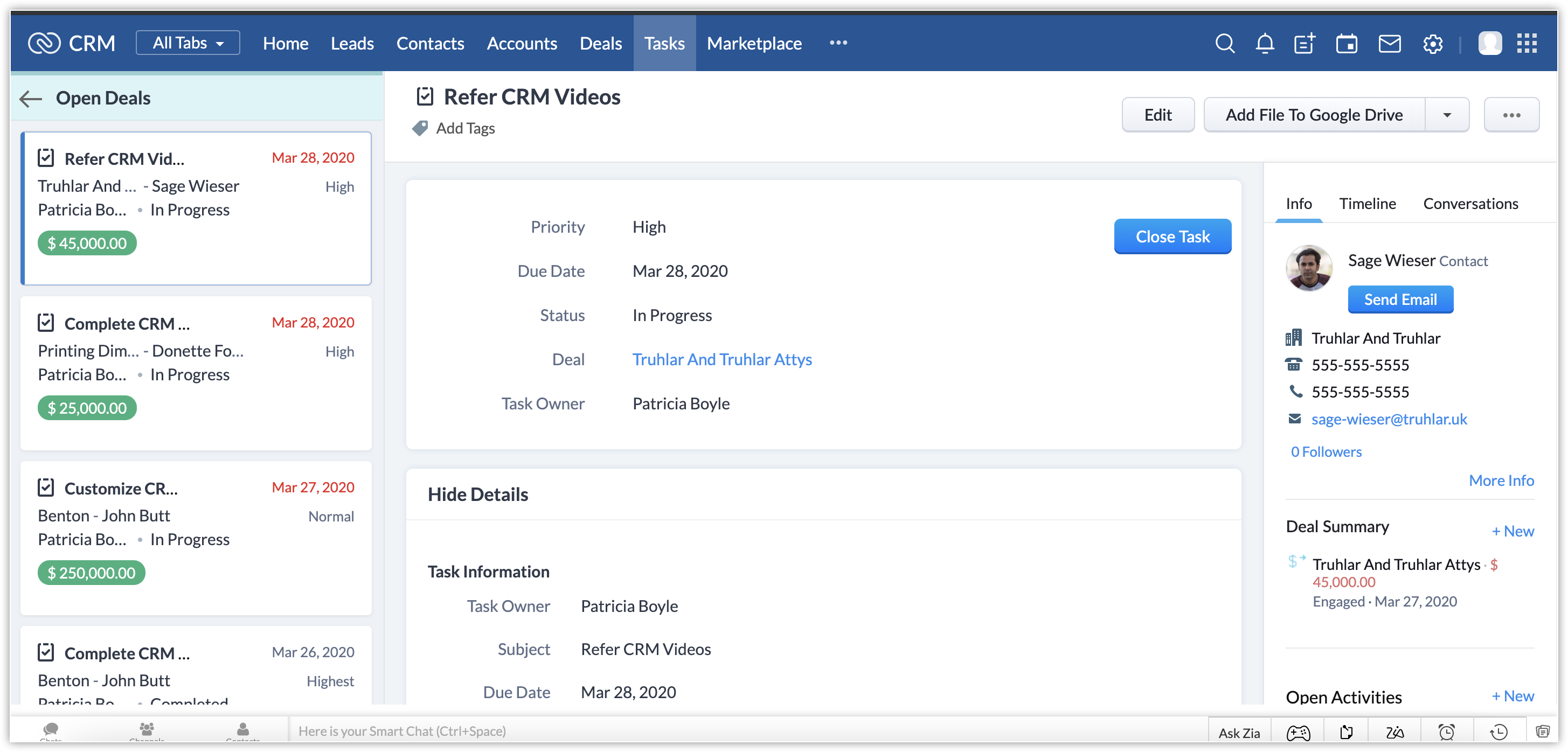Click the back arrow beside Open Deals
The width and height of the screenshot is (1568, 752).
point(30,99)
